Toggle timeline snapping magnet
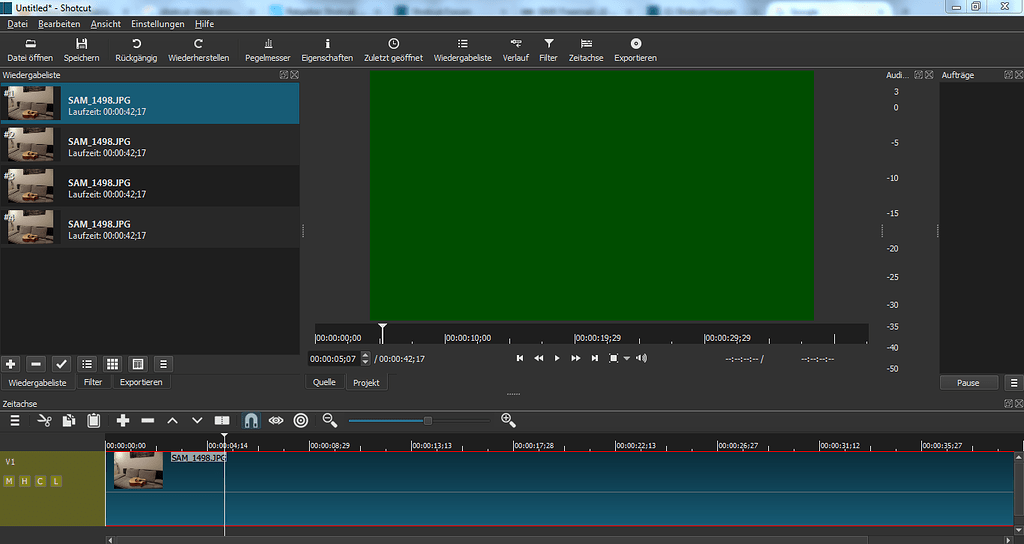The width and height of the screenshot is (1024, 544). coord(251,421)
